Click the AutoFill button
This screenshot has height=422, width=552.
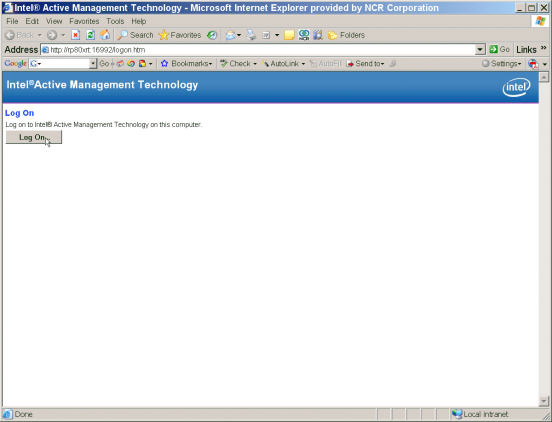(x=326, y=63)
